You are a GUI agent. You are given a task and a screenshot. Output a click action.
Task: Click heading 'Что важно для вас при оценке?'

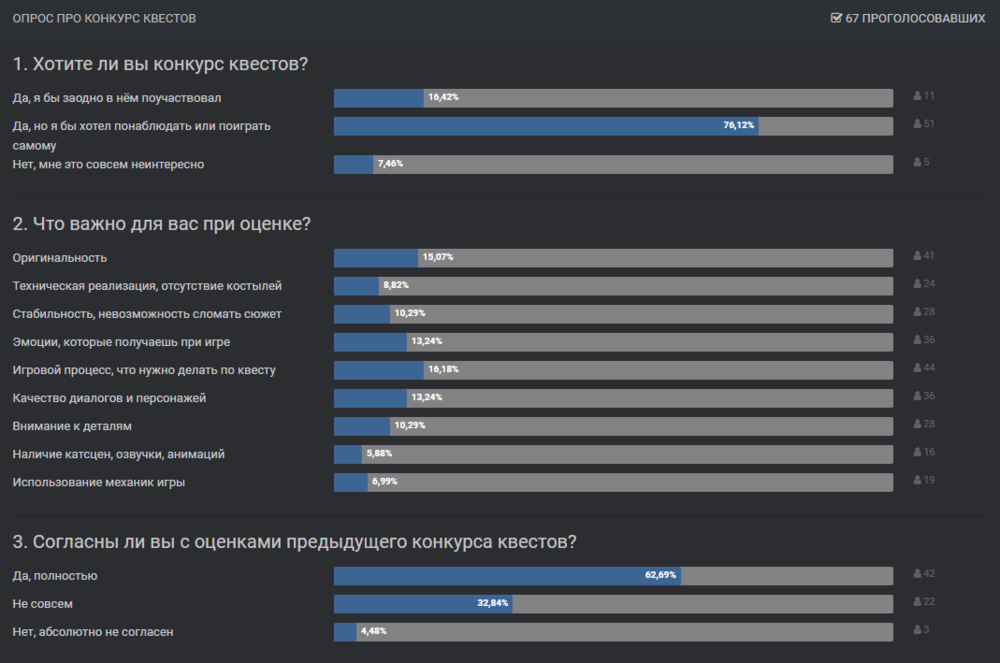162,224
